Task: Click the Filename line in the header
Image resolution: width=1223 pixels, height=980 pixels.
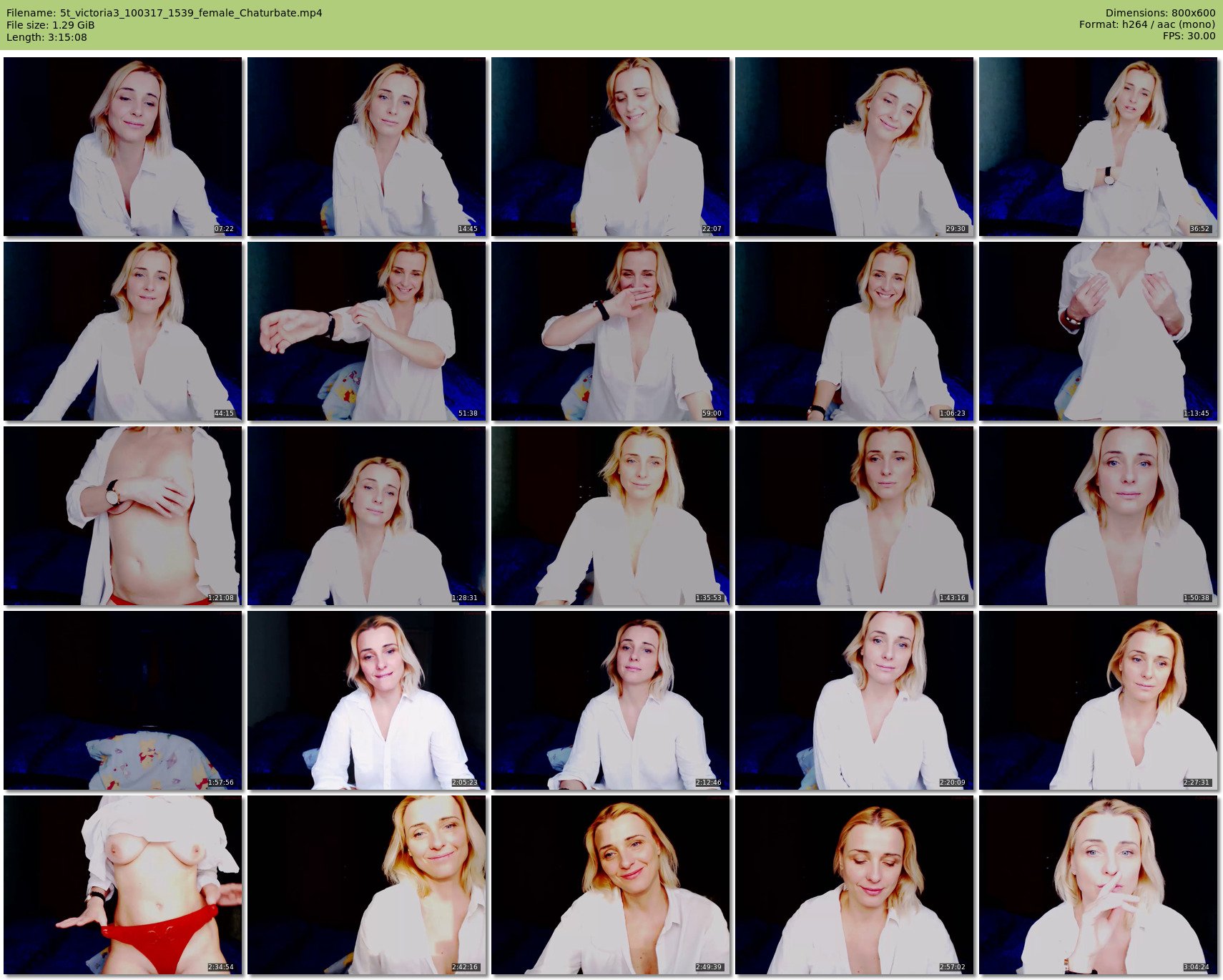Action: point(164,13)
